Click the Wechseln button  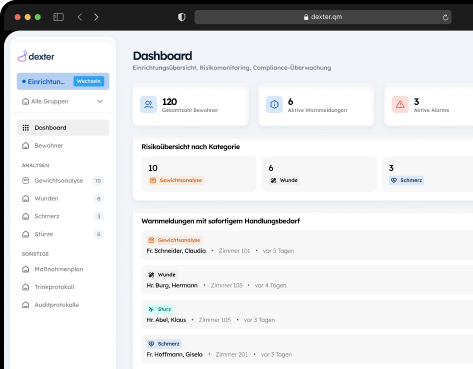(89, 81)
